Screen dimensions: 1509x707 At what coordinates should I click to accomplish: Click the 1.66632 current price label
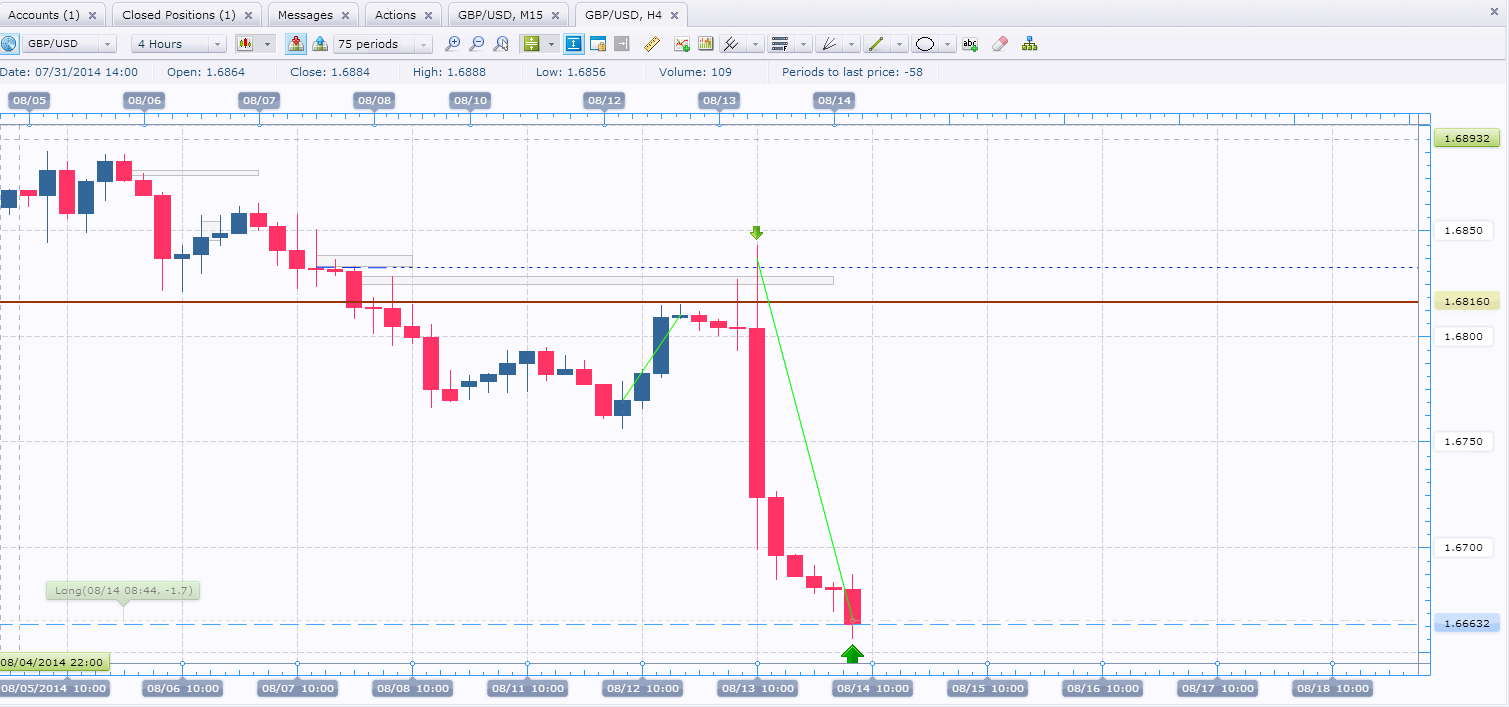1466,623
